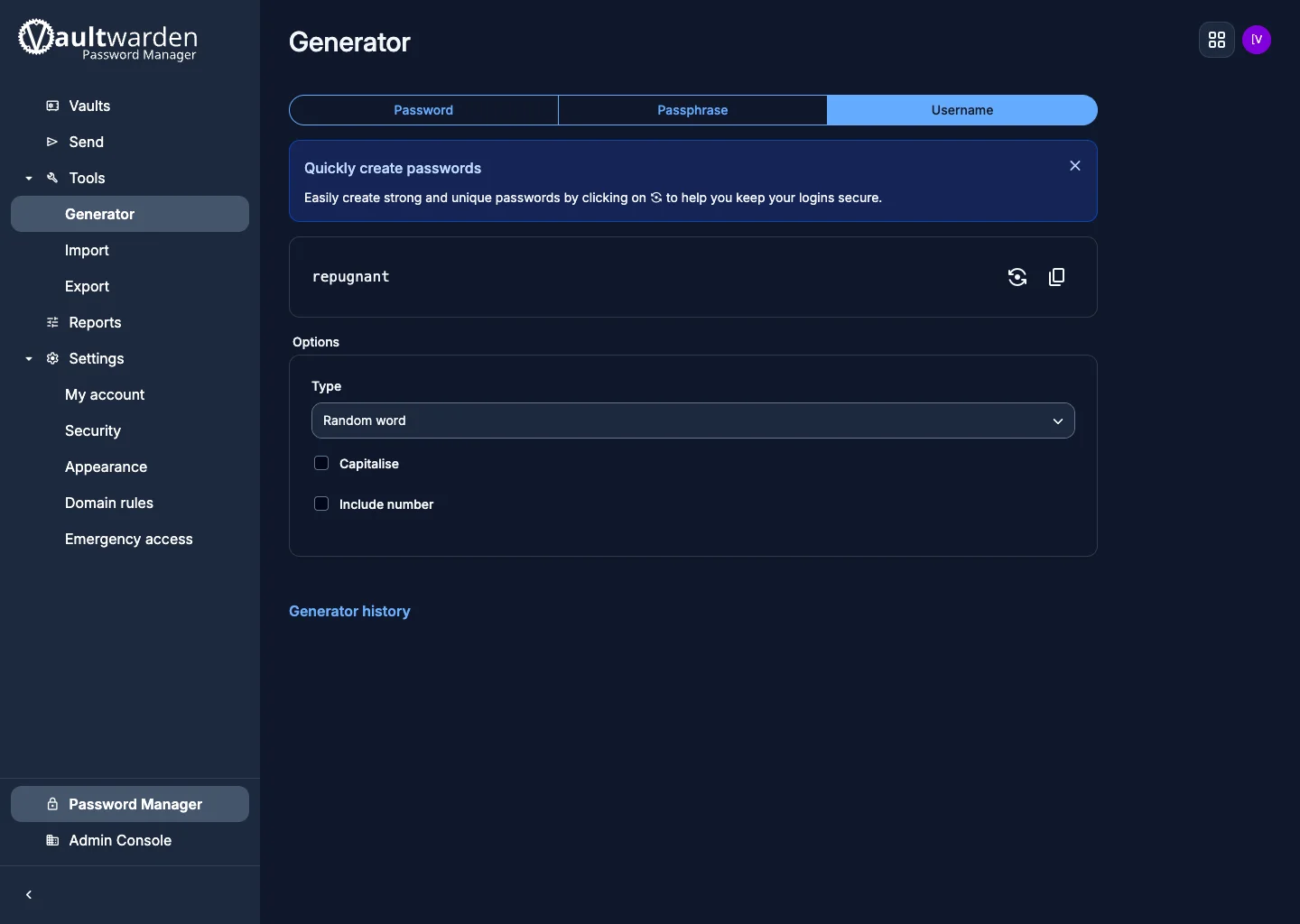The image size is (1300, 924).
Task: Open Generator history
Action: coord(349,611)
